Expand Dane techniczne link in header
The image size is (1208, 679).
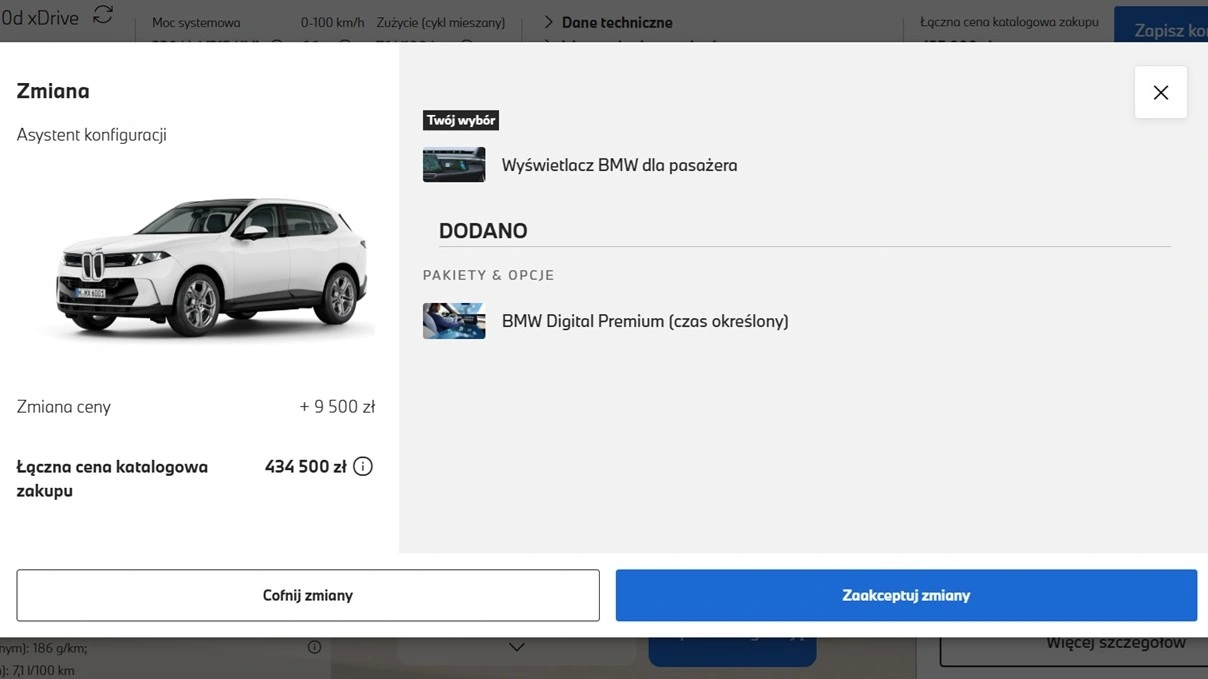coord(608,22)
